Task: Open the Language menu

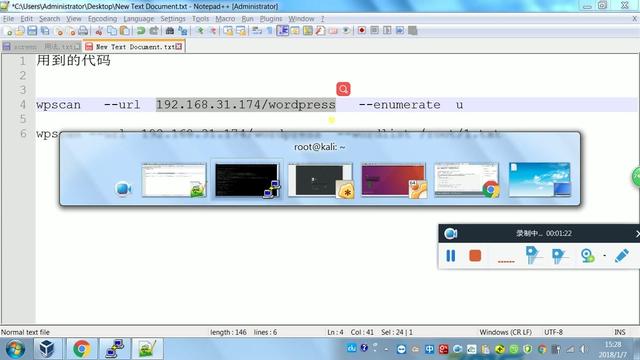Action: (139, 19)
